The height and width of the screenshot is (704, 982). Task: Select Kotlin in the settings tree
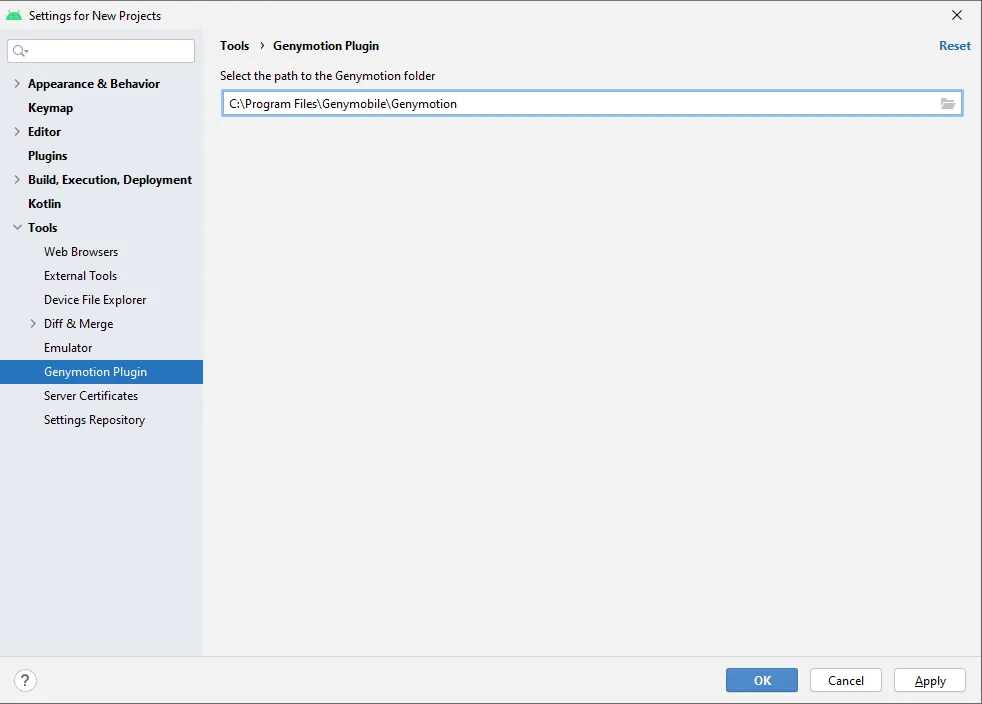[x=44, y=204]
